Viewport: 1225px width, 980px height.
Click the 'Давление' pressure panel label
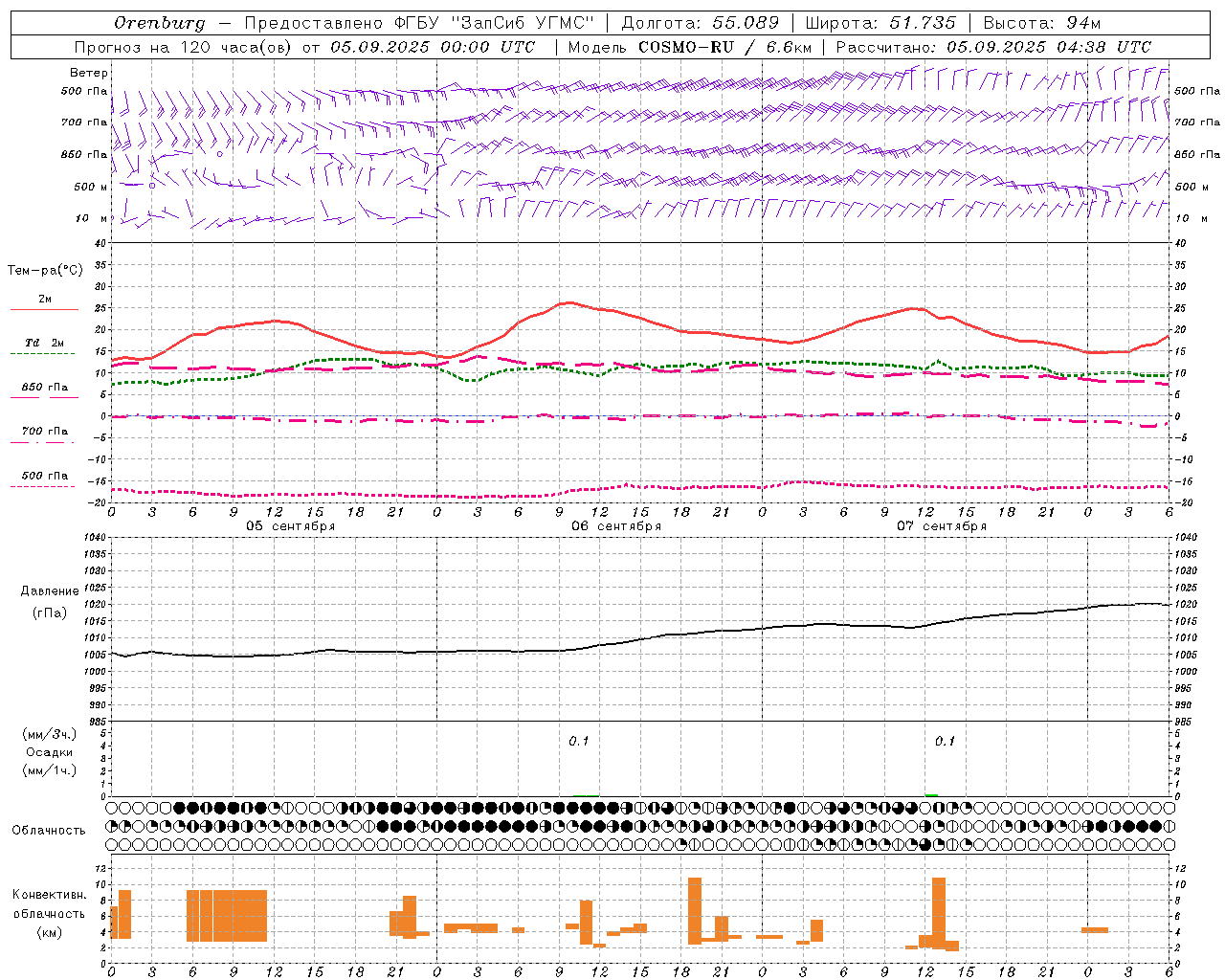click(x=50, y=591)
